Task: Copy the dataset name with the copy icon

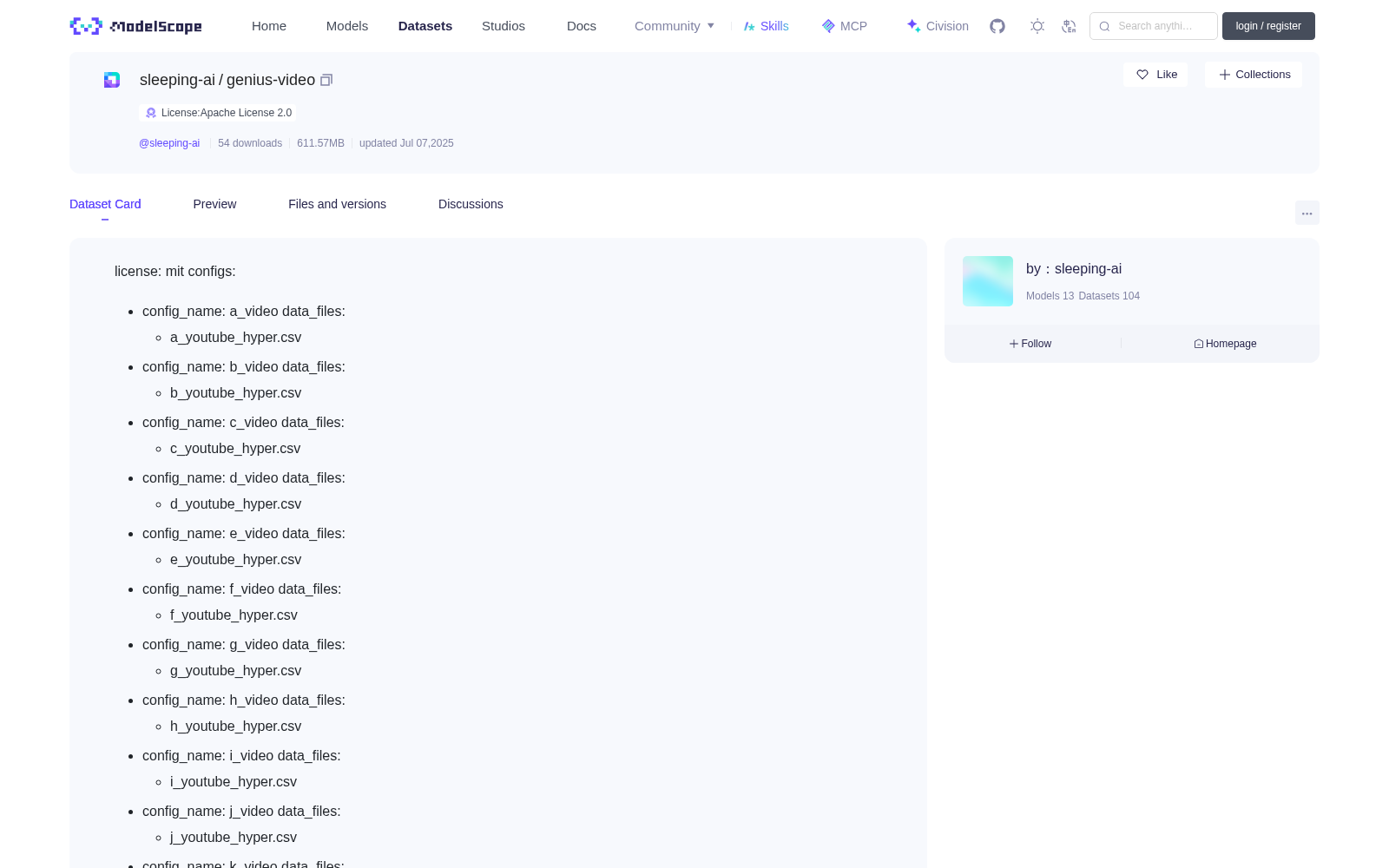Action: (326, 80)
